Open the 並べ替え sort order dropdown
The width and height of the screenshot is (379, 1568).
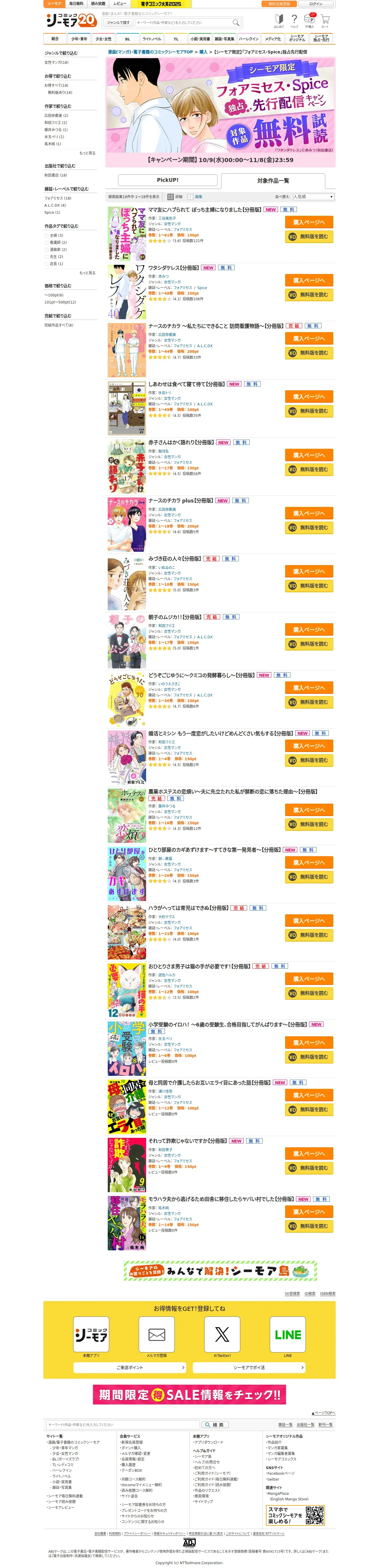click(x=313, y=197)
